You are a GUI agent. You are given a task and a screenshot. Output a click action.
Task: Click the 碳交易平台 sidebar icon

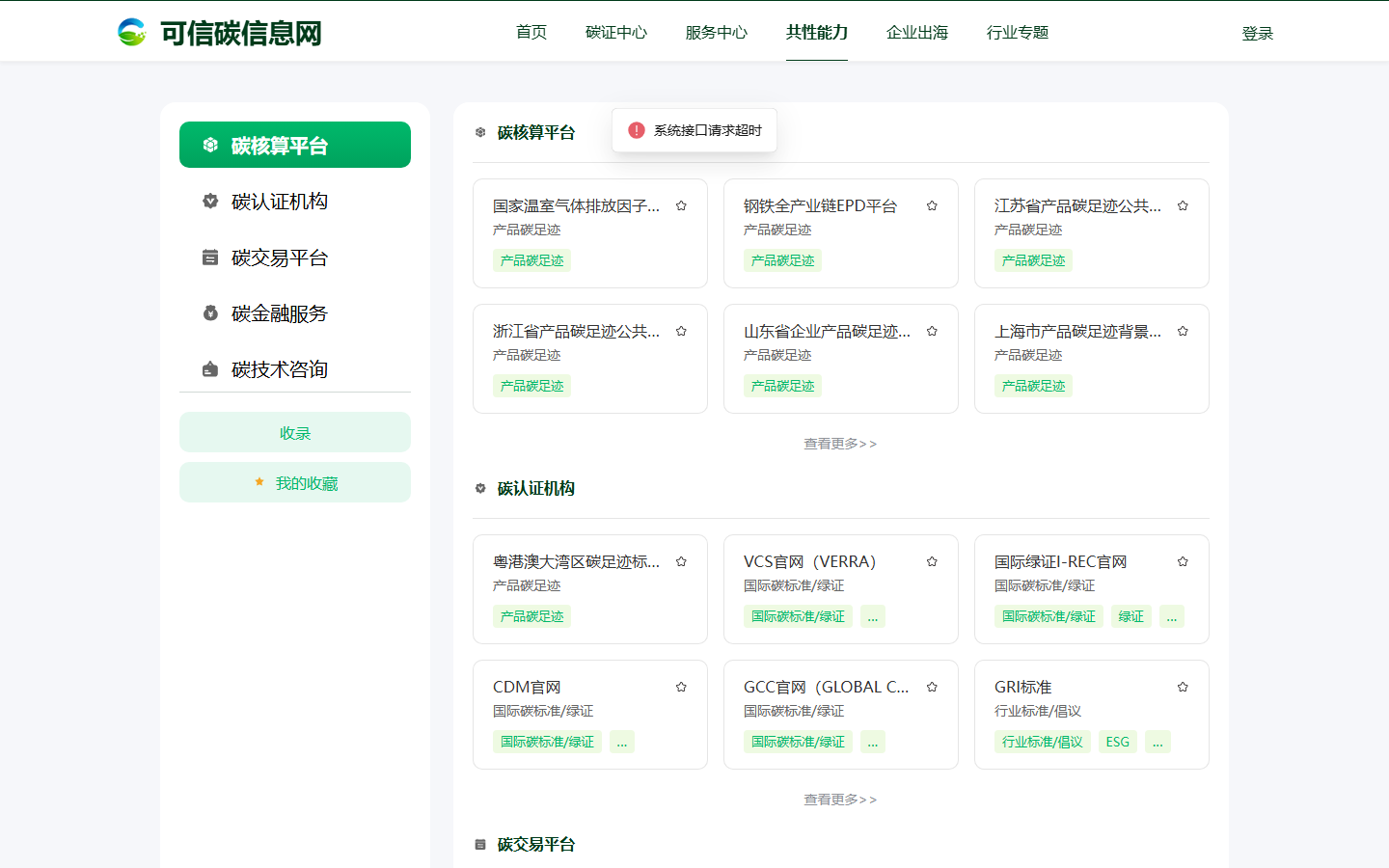(x=210, y=257)
